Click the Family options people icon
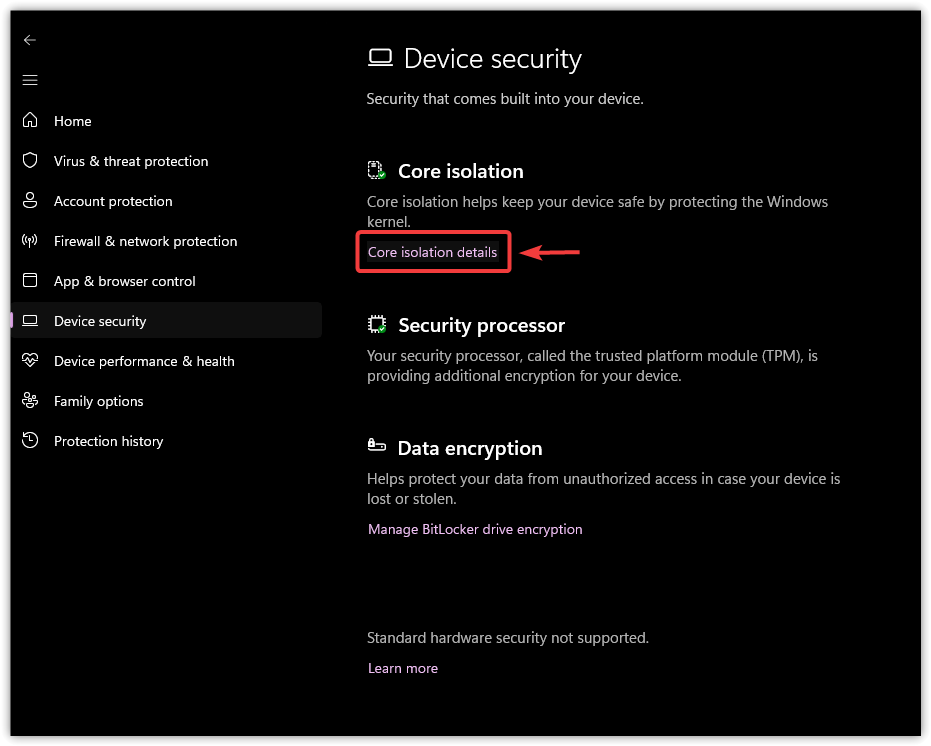 (30, 401)
